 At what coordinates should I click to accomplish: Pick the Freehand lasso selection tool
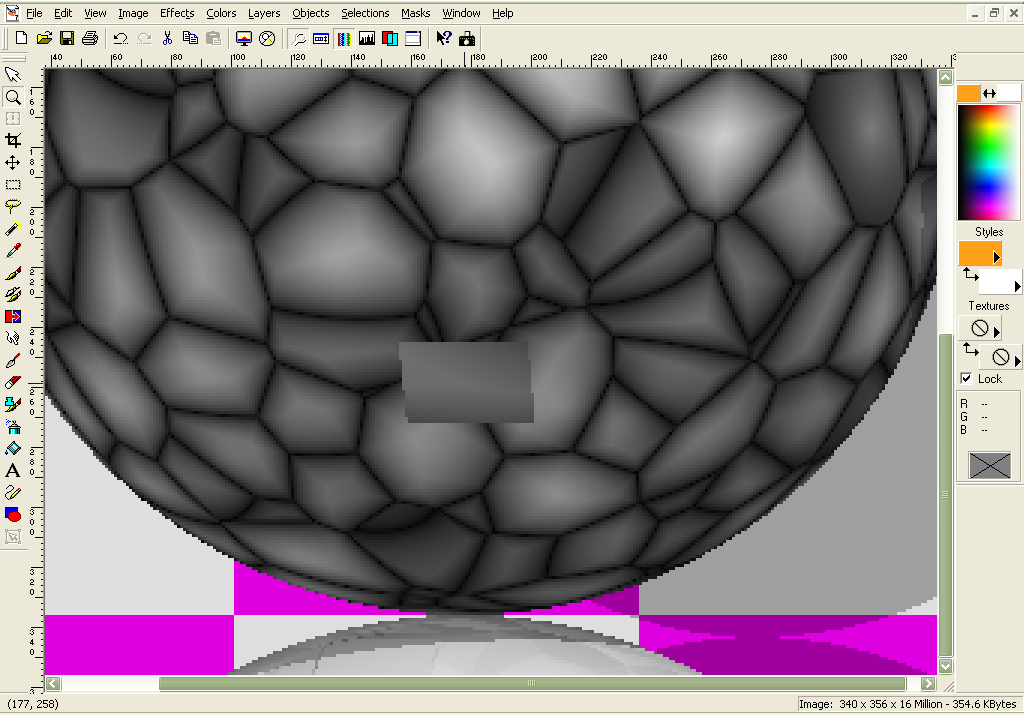click(x=13, y=206)
